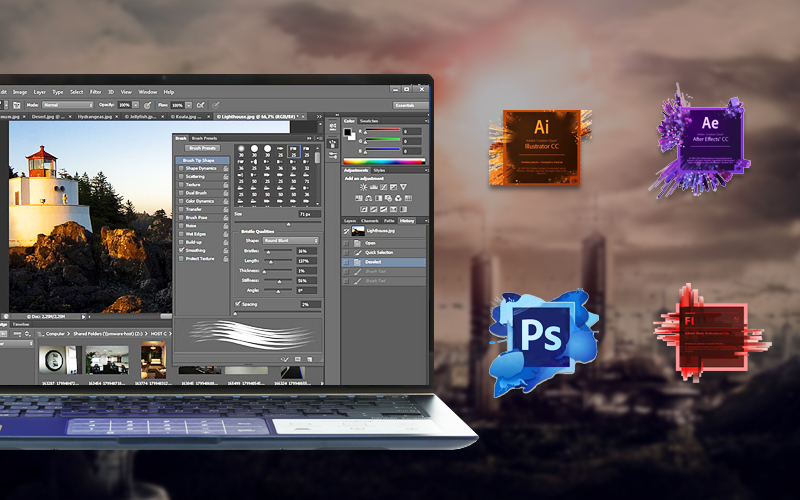
Task: Open the Brush panel toggle icon in options bar
Action: pyautogui.click(x=17, y=105)
